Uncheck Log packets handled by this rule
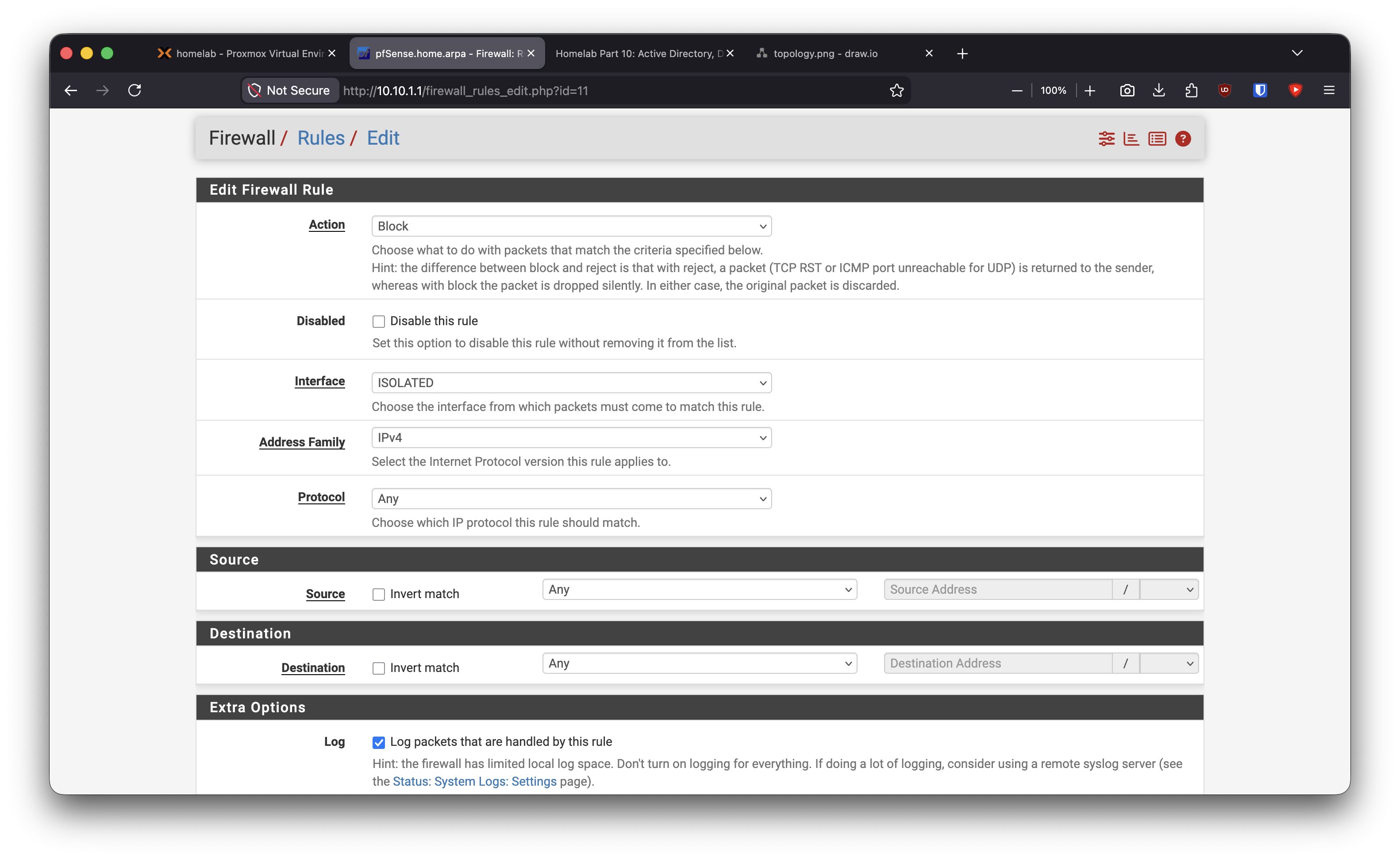The height and width of the screenshot is (860, 1400). pos(378,742)
